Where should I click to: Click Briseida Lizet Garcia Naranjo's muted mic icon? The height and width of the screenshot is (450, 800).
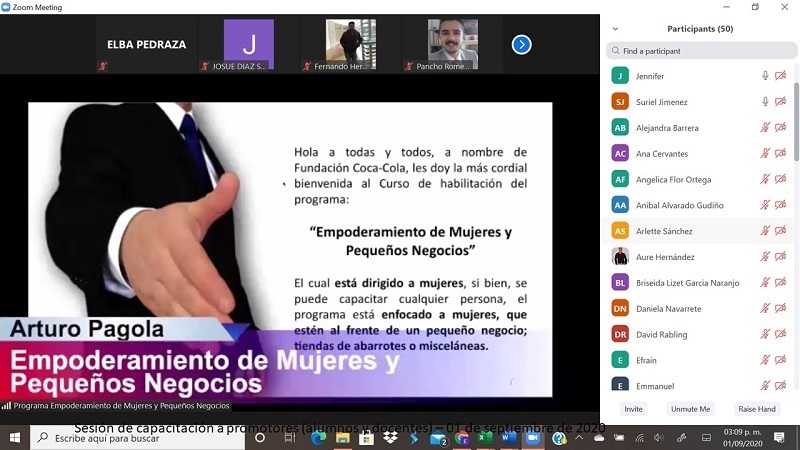[765, 283]
